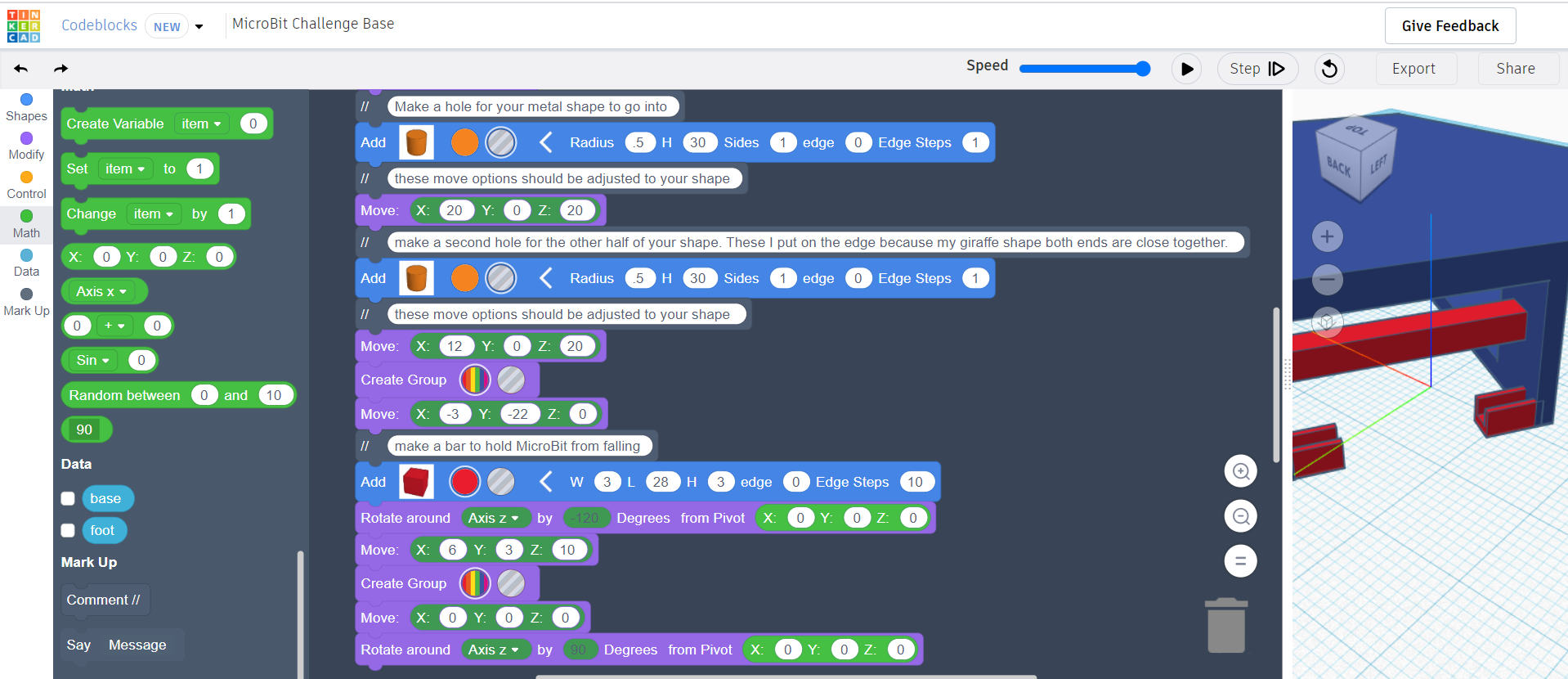1568x679 pixels.
Task: Click the view cube in 3D viewer
Action: pyautogui.click(x=1355, y=158)
